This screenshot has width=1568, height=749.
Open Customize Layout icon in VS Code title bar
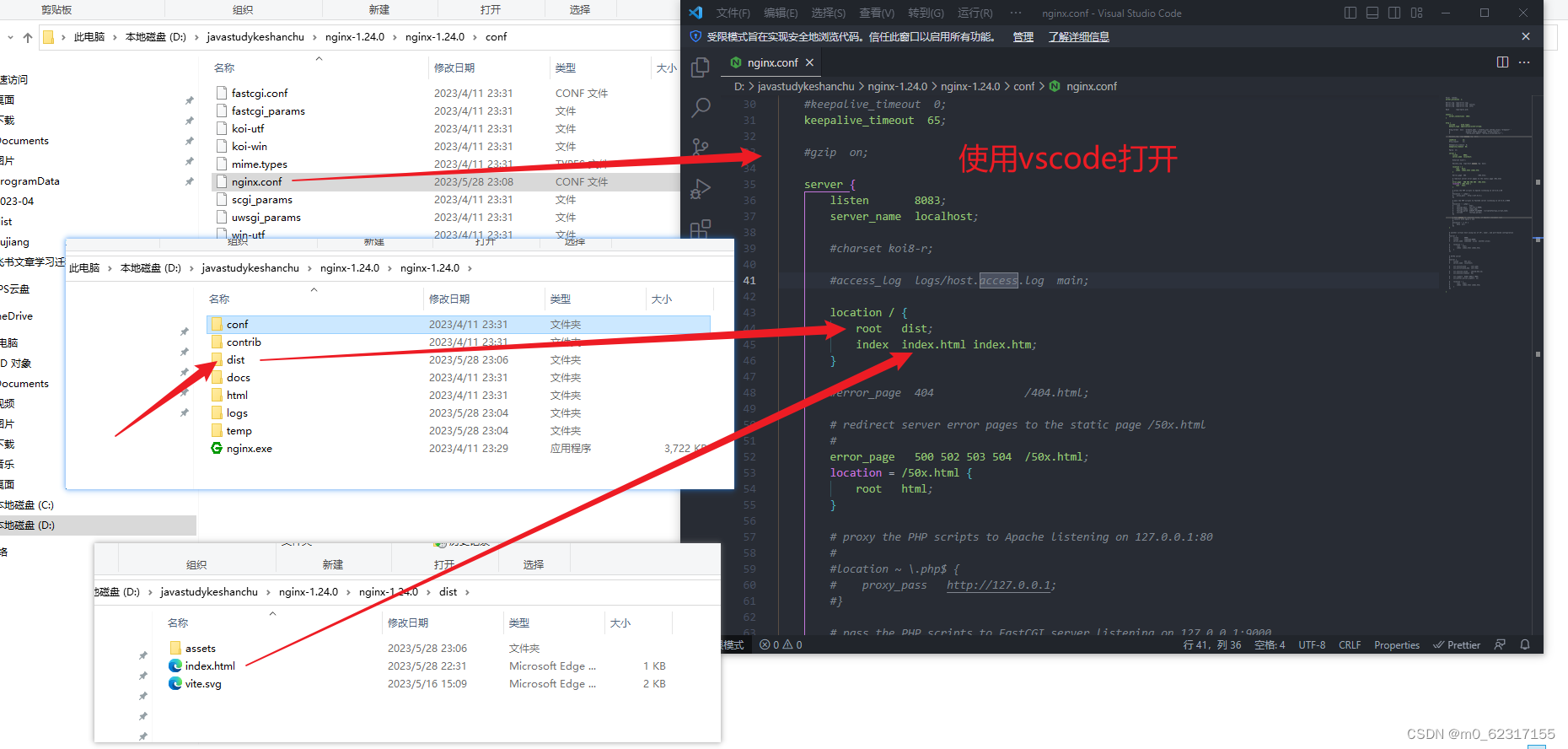click(1416, 13)
